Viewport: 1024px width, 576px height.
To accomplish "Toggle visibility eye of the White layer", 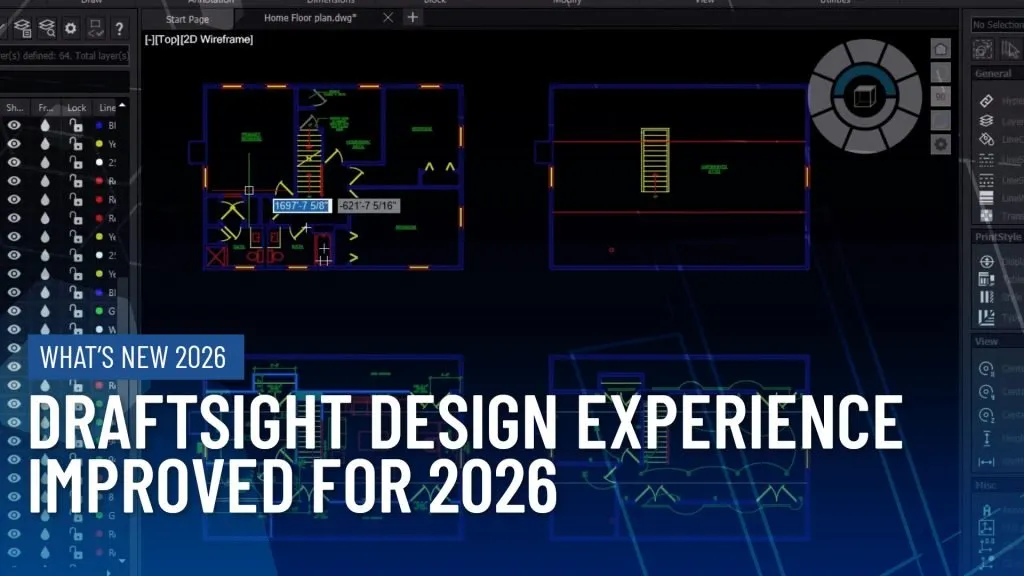I will tap(14, 329).
